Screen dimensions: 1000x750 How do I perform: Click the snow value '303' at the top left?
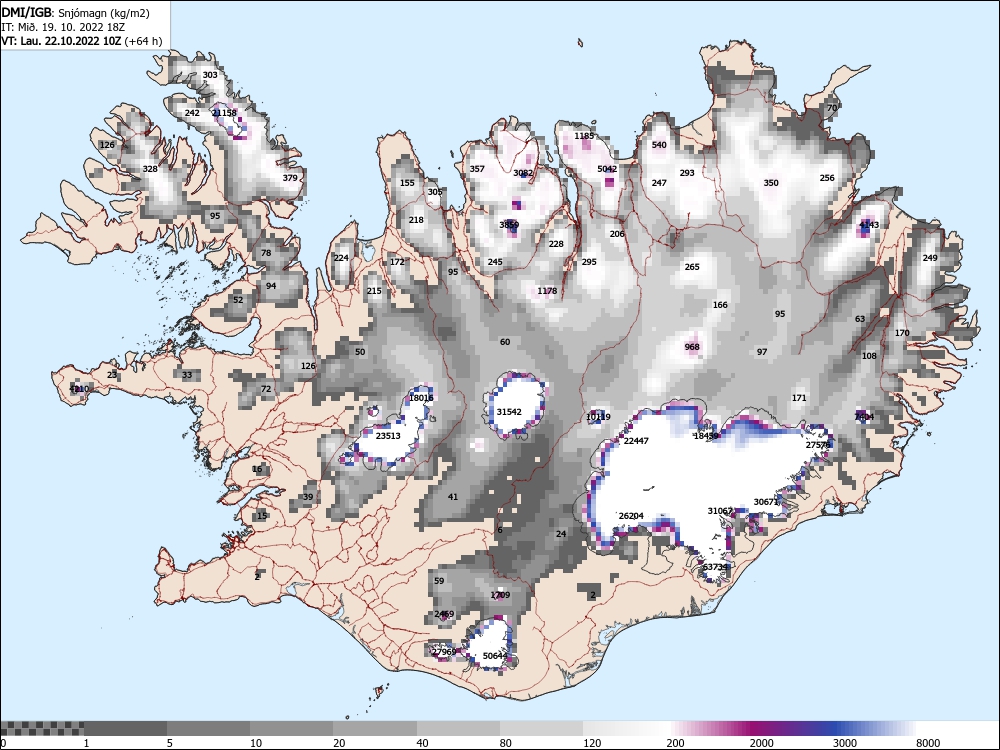210,75
